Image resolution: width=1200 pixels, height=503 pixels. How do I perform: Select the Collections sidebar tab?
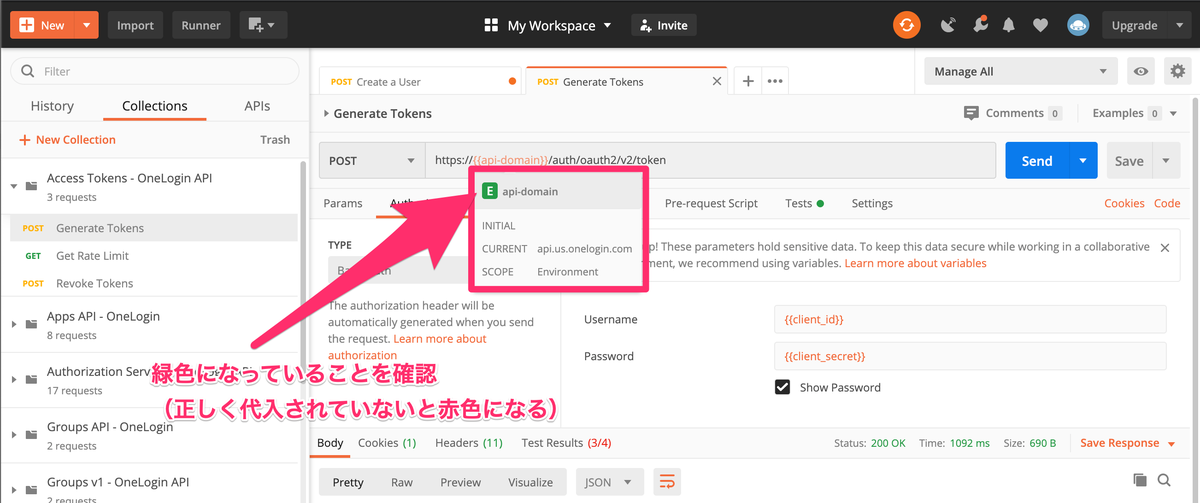155,105
